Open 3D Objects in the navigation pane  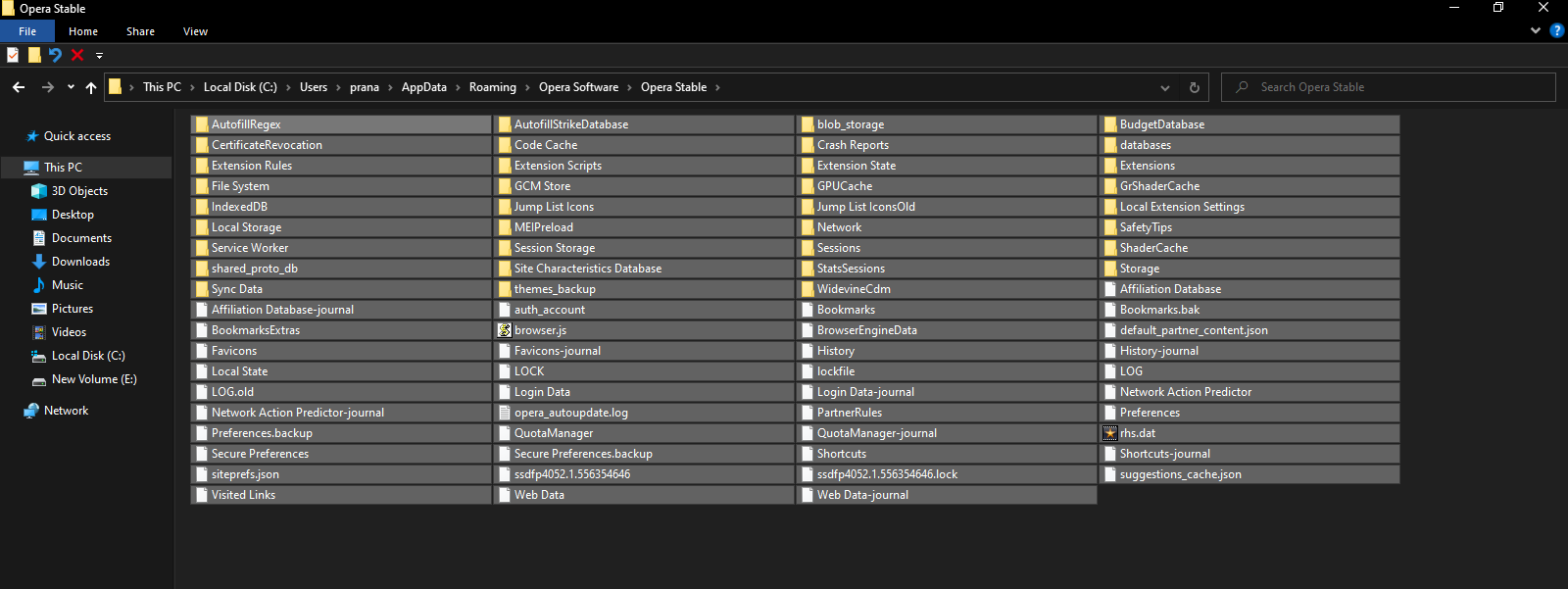pyautogui.click(x=79, y=191)
